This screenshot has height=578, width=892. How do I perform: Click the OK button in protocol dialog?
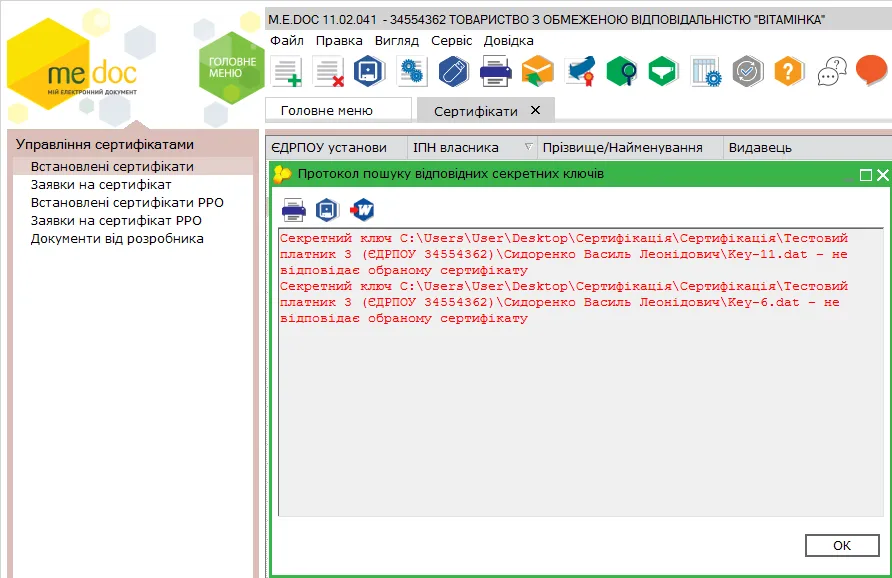pos(842,546)
